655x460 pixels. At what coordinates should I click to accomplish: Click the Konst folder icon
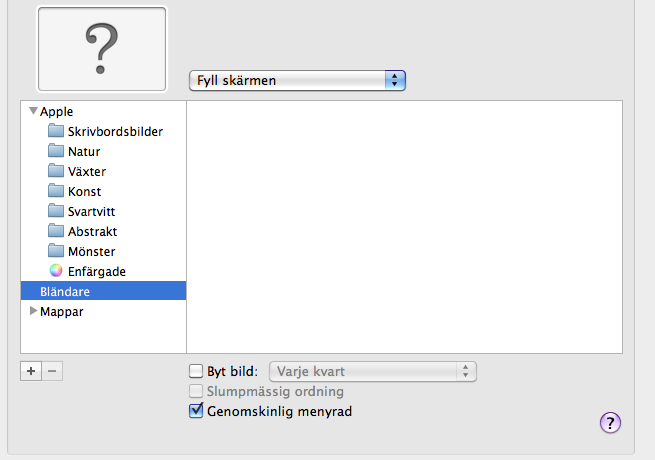56,191
